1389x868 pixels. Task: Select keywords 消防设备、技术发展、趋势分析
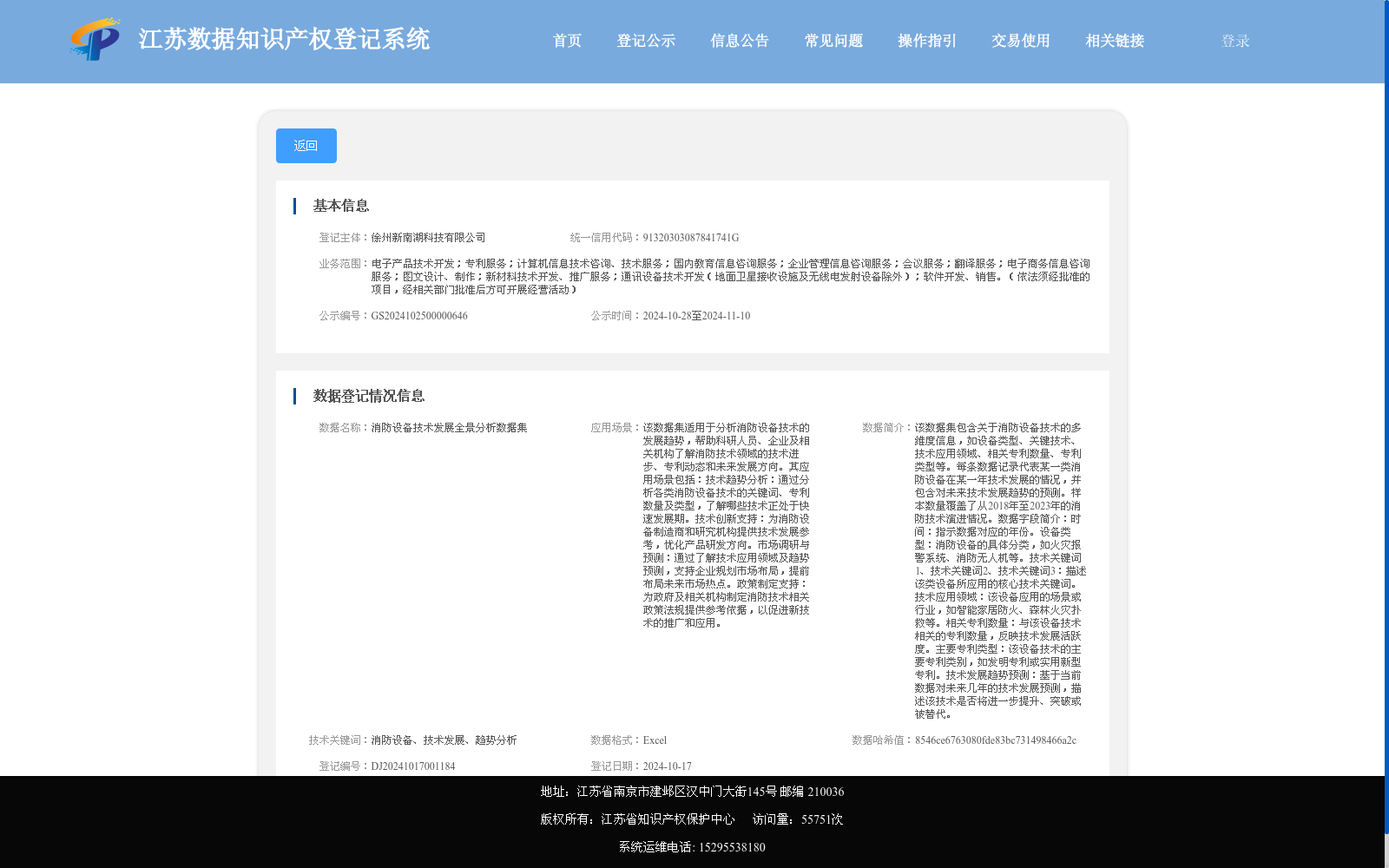444,740
